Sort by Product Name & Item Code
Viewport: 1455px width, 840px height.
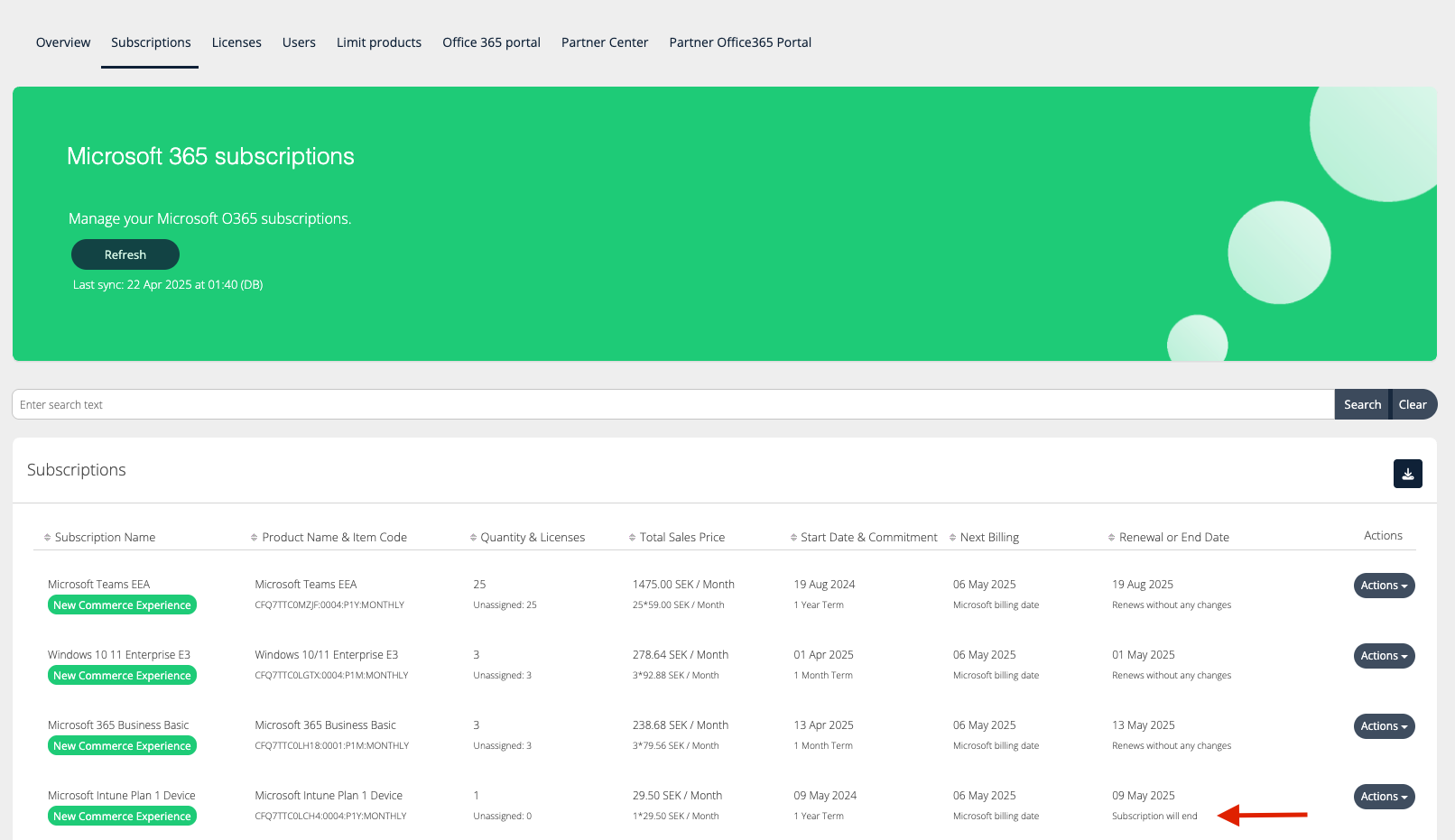click(x=255, y=538)
